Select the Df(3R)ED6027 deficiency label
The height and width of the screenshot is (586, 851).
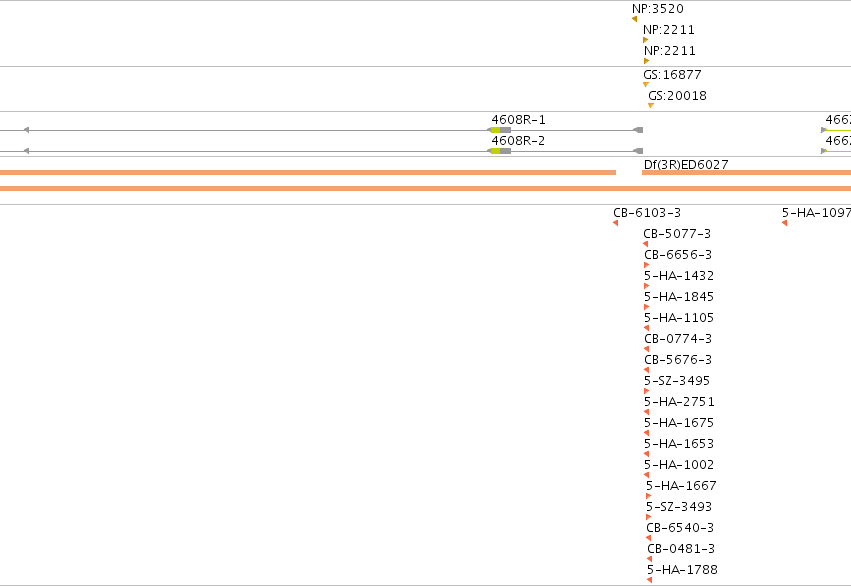[686, 164]
